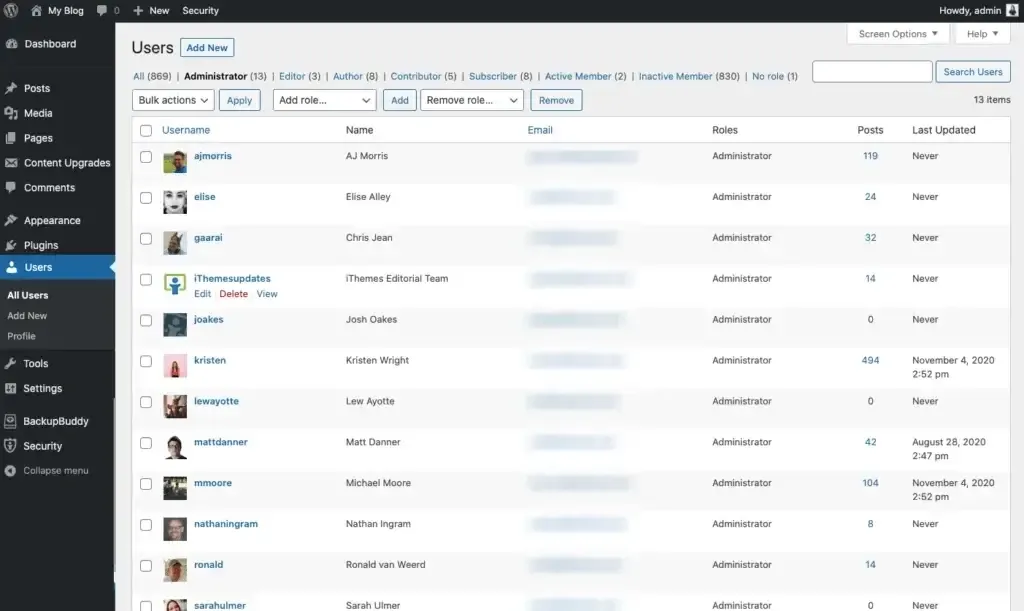The height and width of the screenshot is (611, 1024).
Task: Click the Delete link under iThemesupdates
Action: (233, 294)
